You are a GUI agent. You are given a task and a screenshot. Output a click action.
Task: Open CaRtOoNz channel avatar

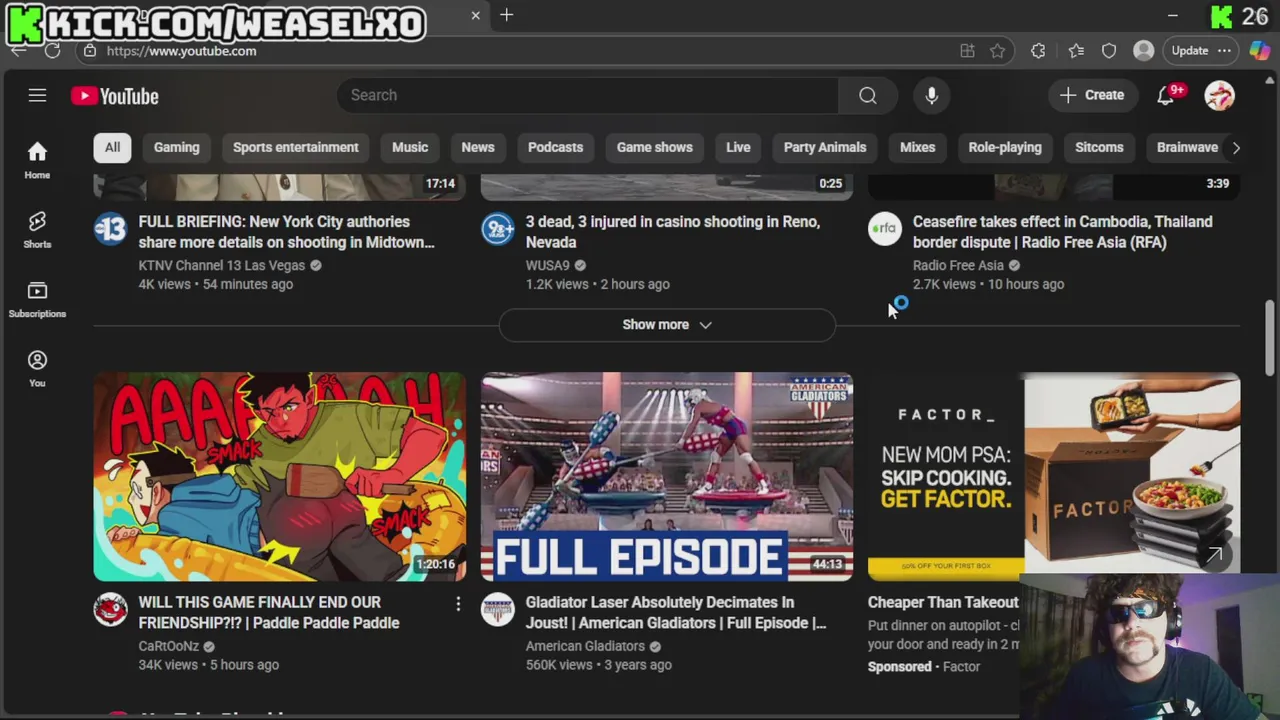tap(110, 610)
